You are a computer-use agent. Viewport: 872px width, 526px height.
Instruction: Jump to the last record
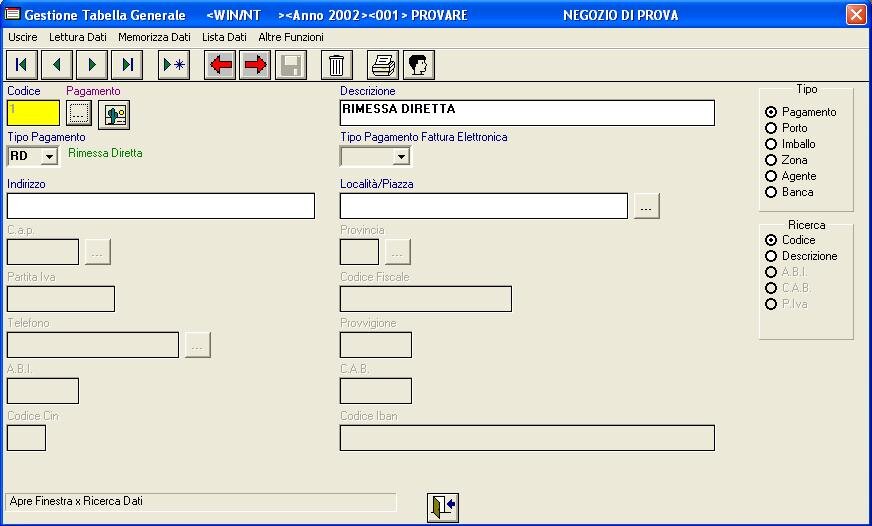pos(127,65)
